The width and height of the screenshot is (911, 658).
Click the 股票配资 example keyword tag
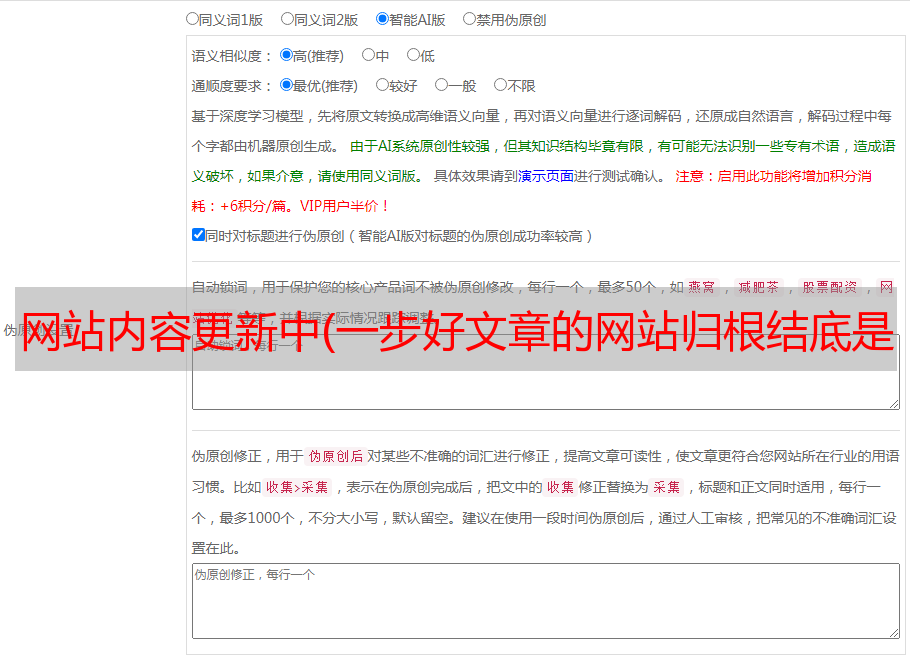[x=830, y=287]
